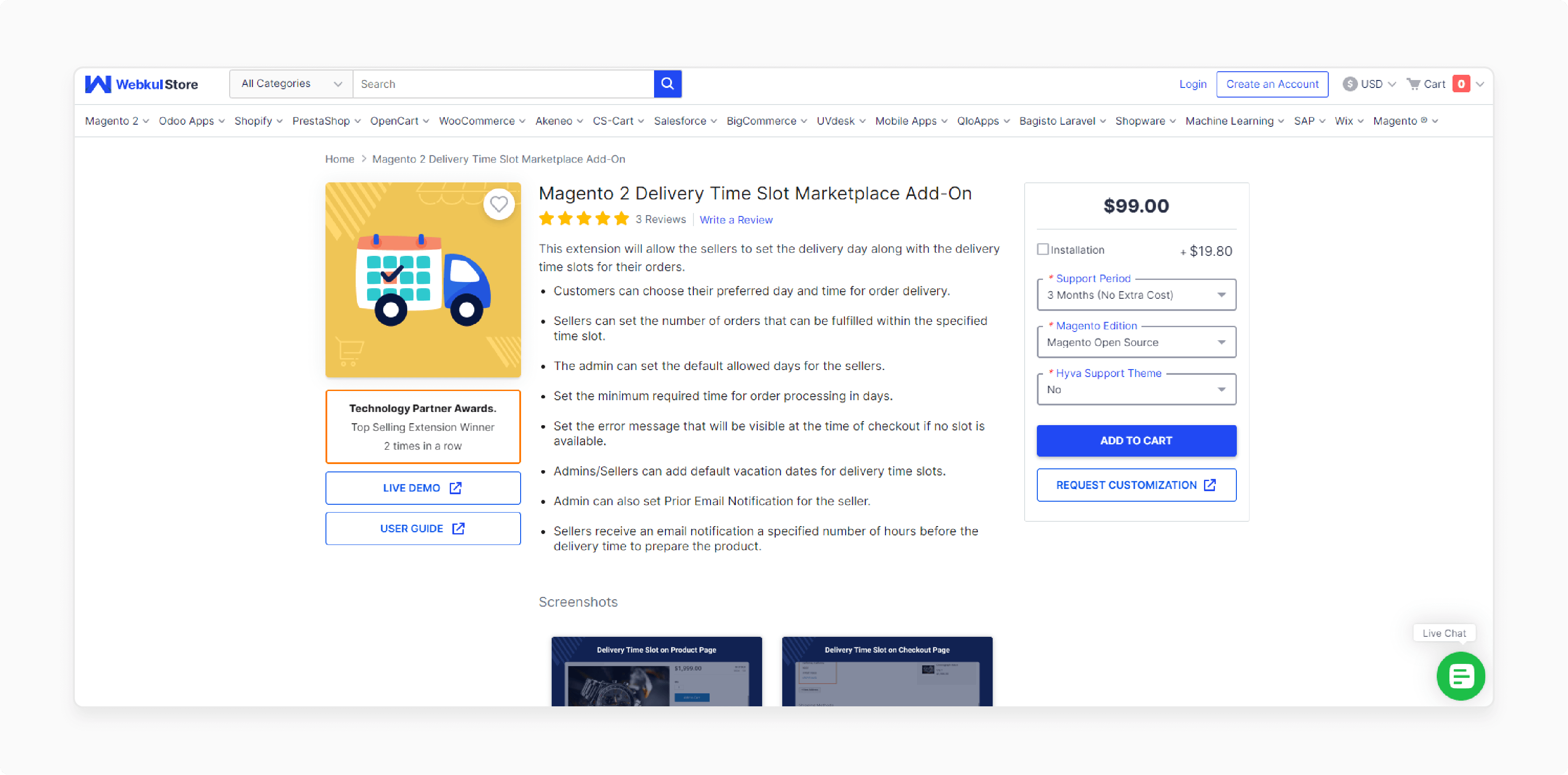This screenshot has width=1568, height=775.
Task: Open the WooCommerce menu
Action: click(x=482, y=121)
